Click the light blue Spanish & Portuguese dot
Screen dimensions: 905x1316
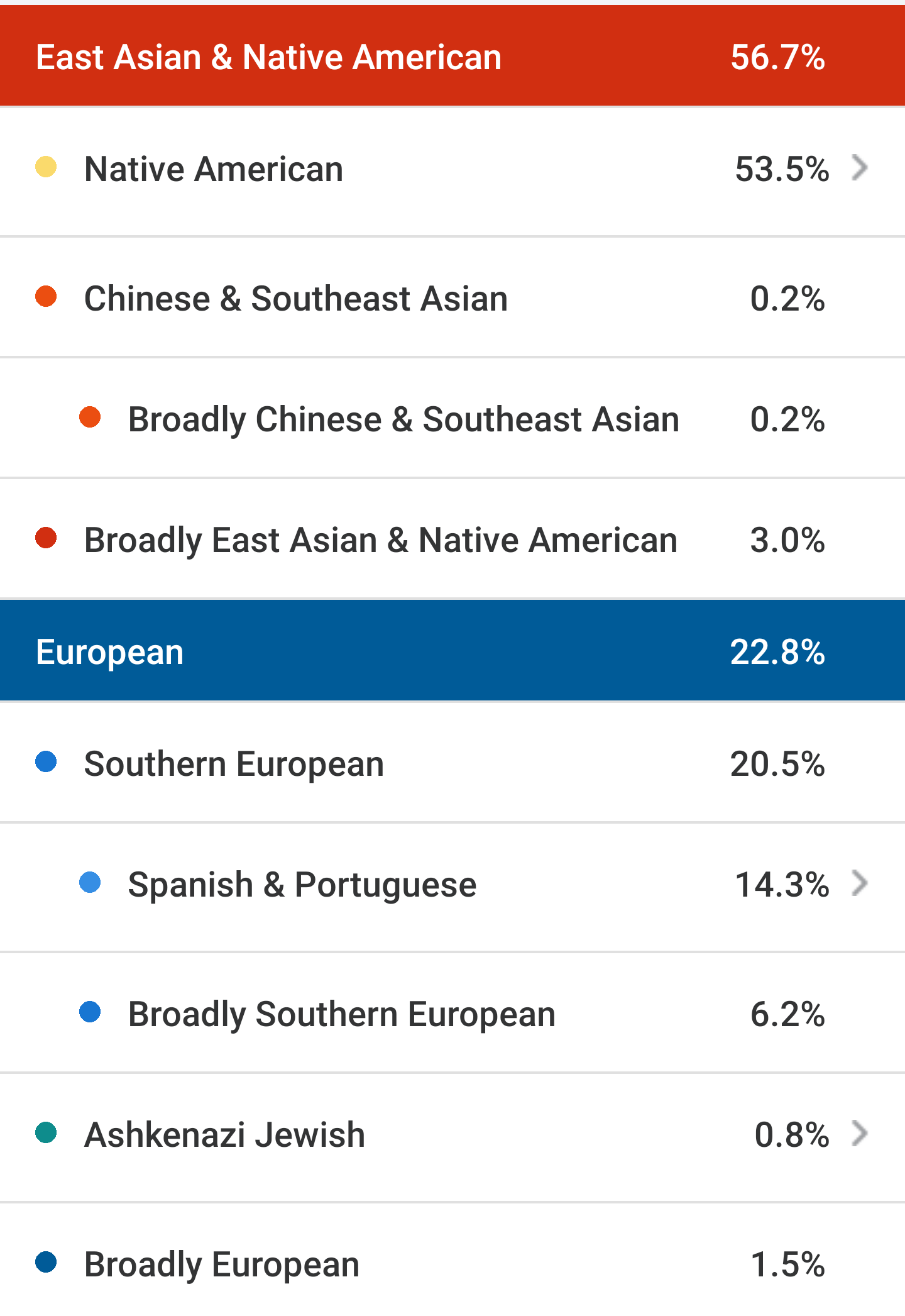click(x=90, y=882)
